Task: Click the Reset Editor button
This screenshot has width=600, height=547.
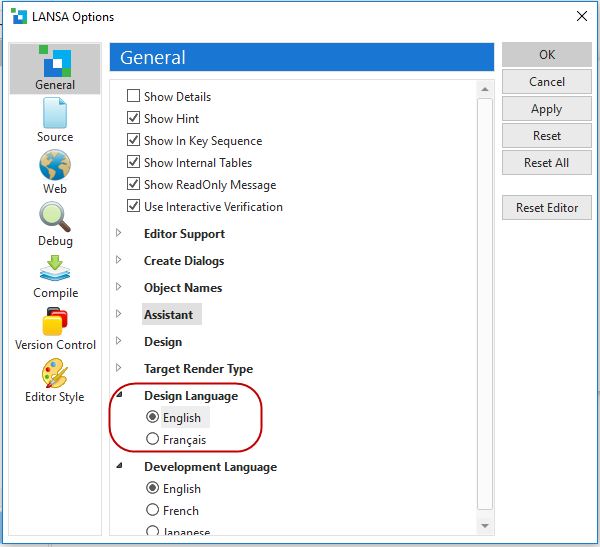Action: pos(547,208)
